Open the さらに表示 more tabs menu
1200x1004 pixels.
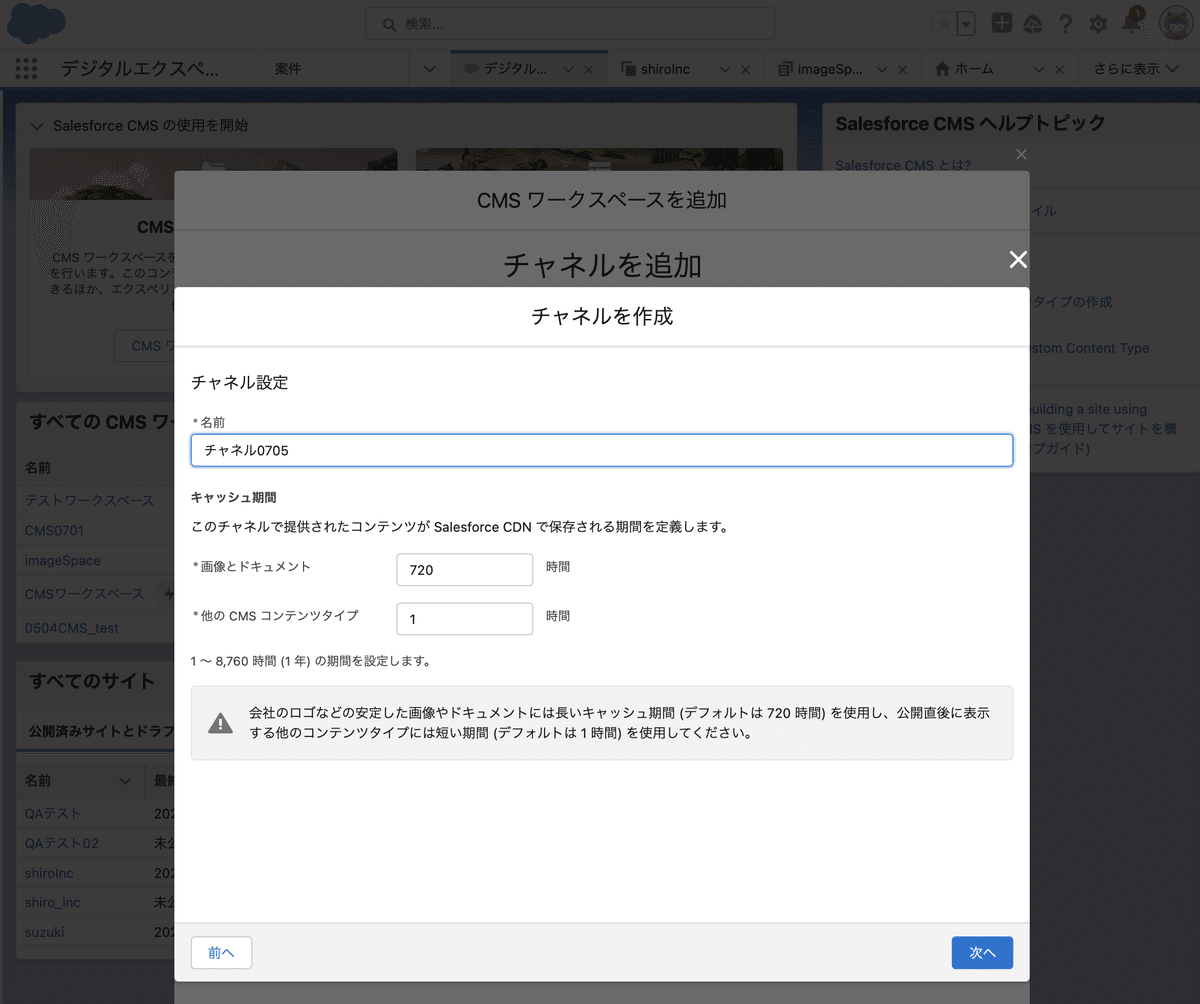[1136, 69]
